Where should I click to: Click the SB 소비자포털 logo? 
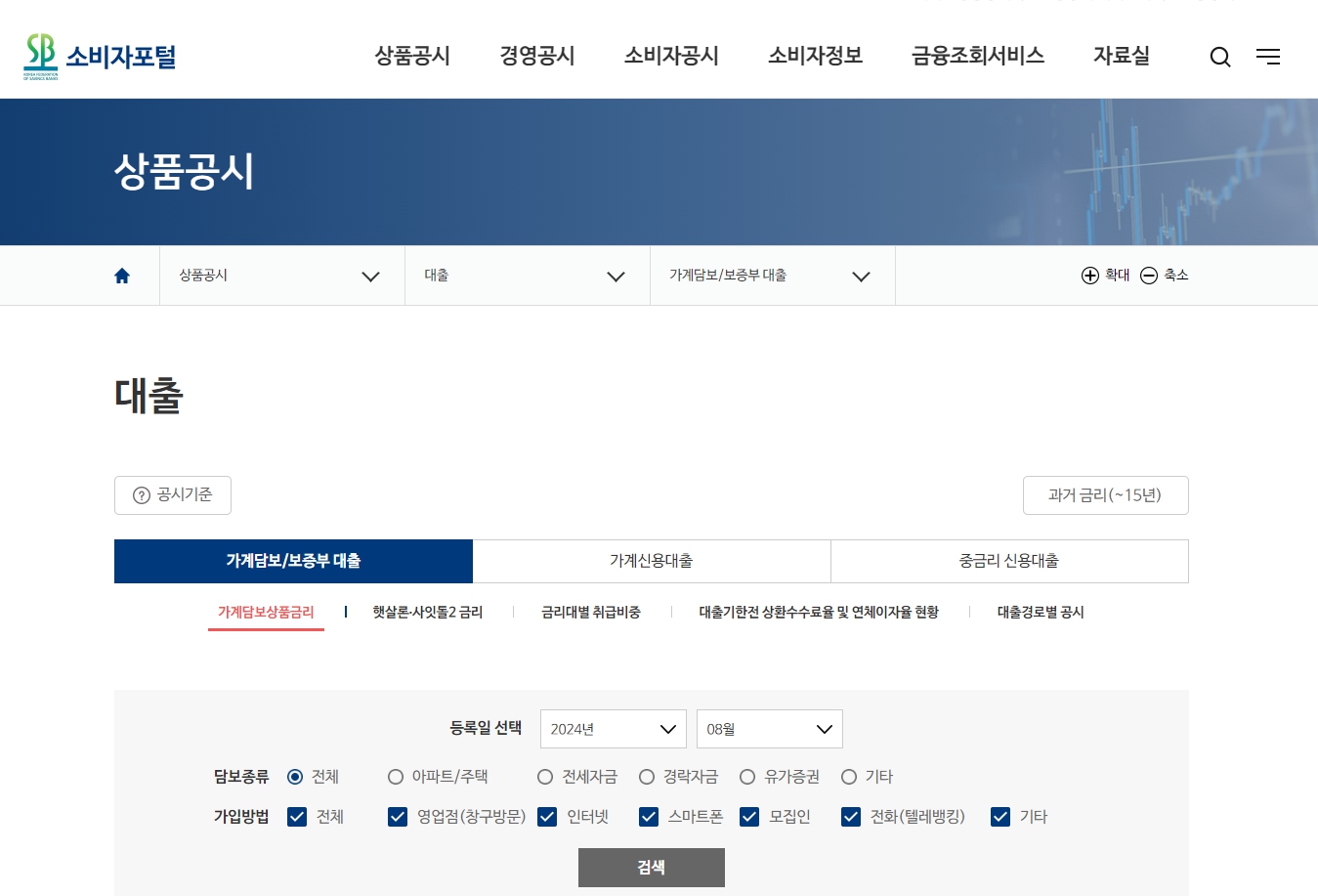point(98,54)
